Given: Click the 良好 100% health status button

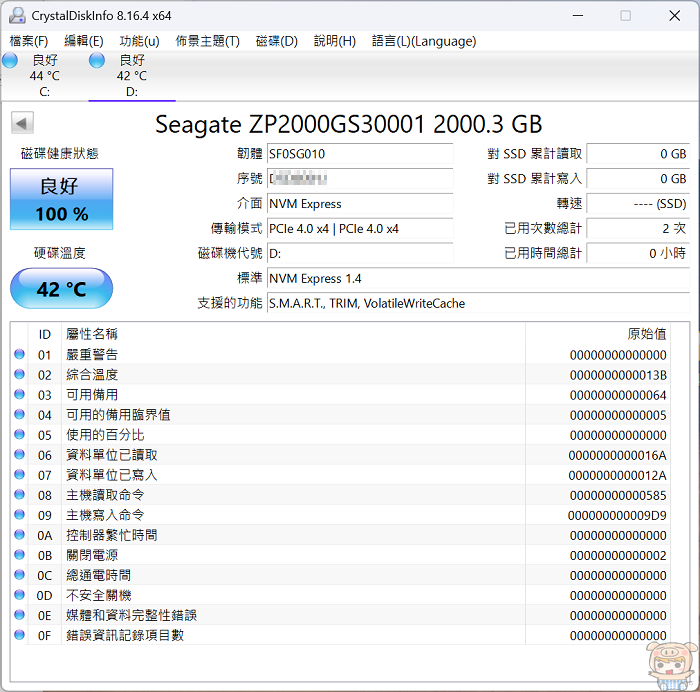Looking at the screenshot, I should click(61, 199).
